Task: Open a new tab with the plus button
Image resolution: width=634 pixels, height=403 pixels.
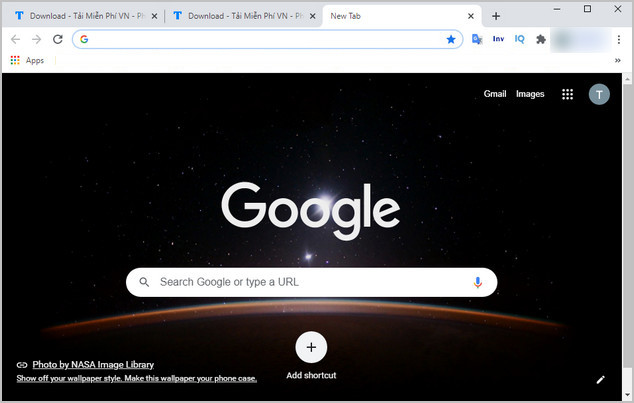Action: (496, 16)
